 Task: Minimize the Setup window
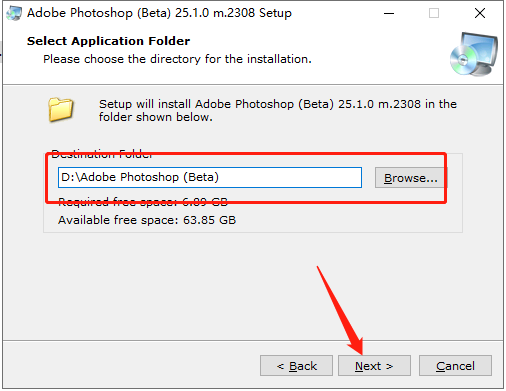click(x=389, y=13)
